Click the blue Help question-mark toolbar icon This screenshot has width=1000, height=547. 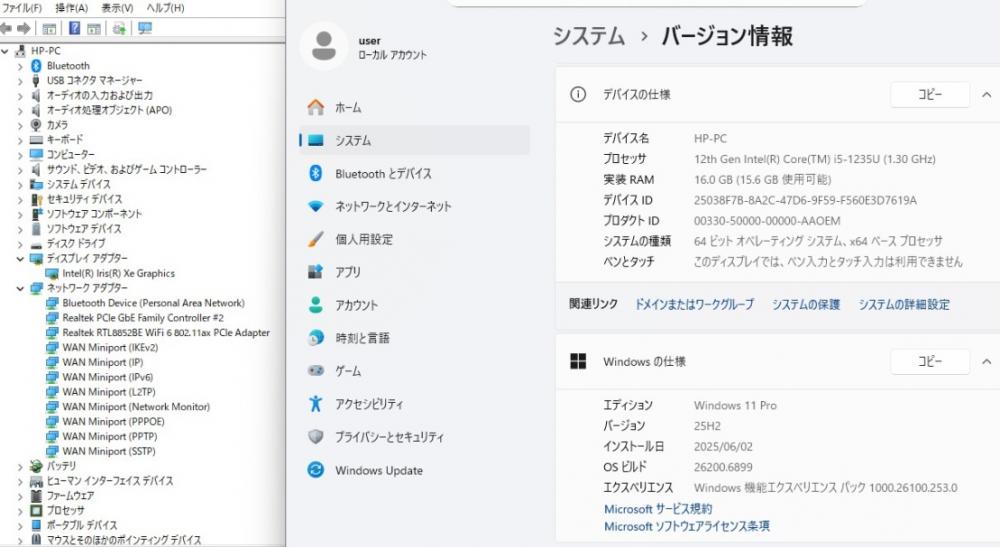coord(75,28)
